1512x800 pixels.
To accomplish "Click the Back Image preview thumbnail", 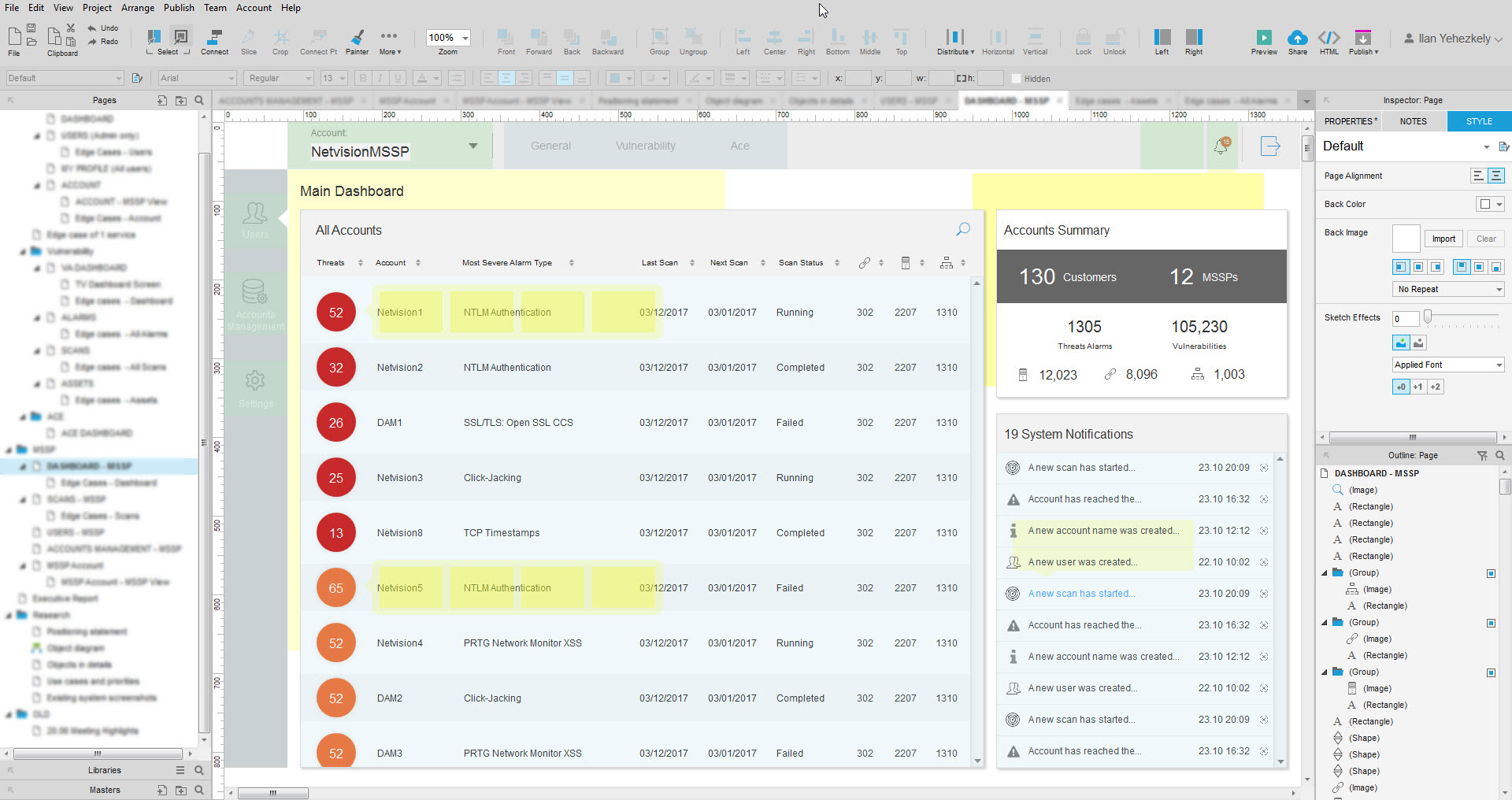I will pos(1406,239).
